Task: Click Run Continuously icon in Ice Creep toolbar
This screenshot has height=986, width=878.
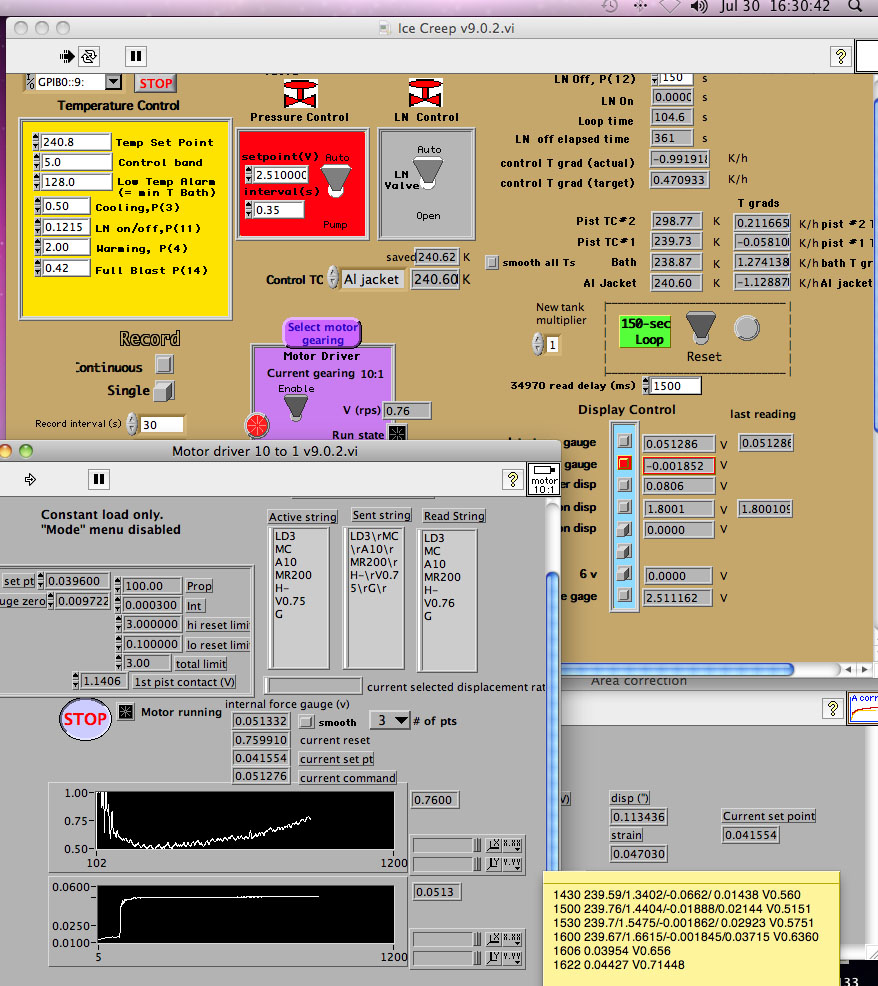Action: 89,56
